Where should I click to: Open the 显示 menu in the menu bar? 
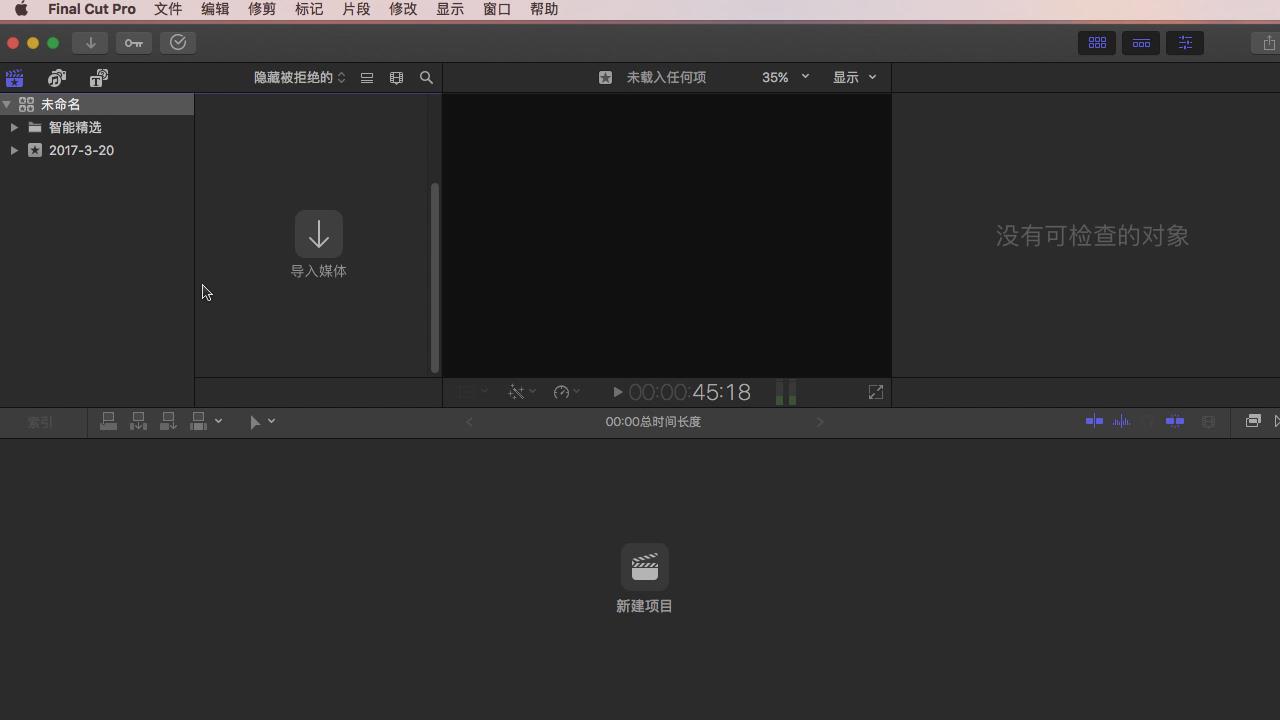coord(450,9)
